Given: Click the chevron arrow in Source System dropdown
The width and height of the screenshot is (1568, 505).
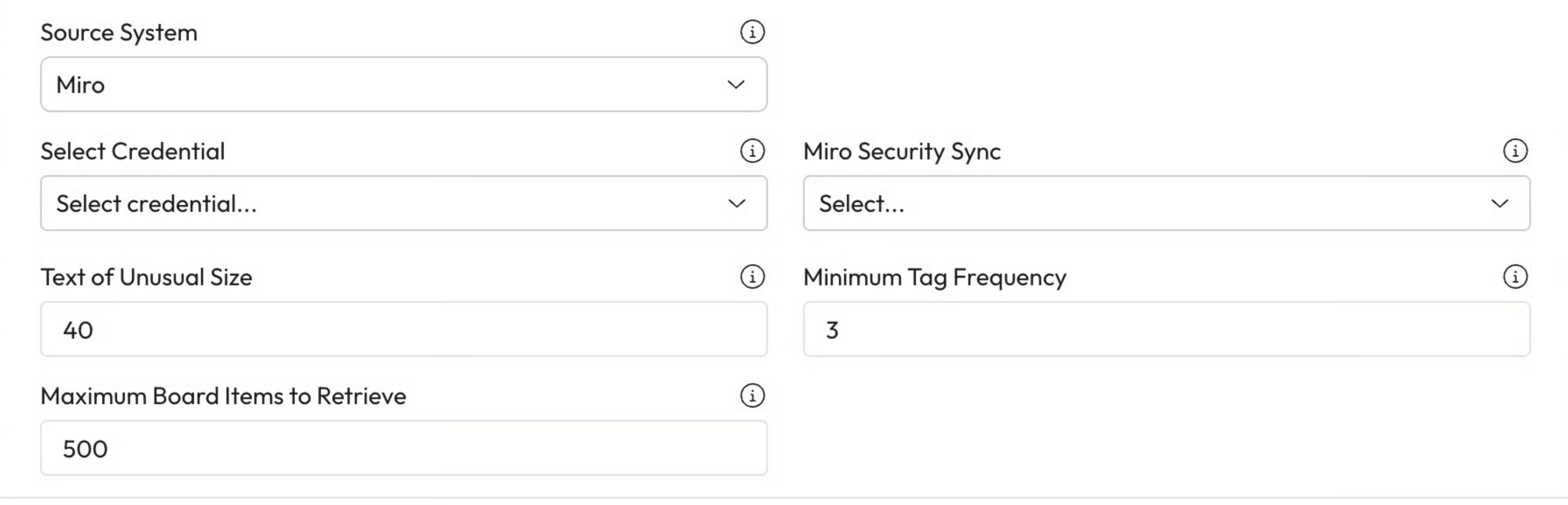Looking at the screenshot, I should [x=737, y=85].
